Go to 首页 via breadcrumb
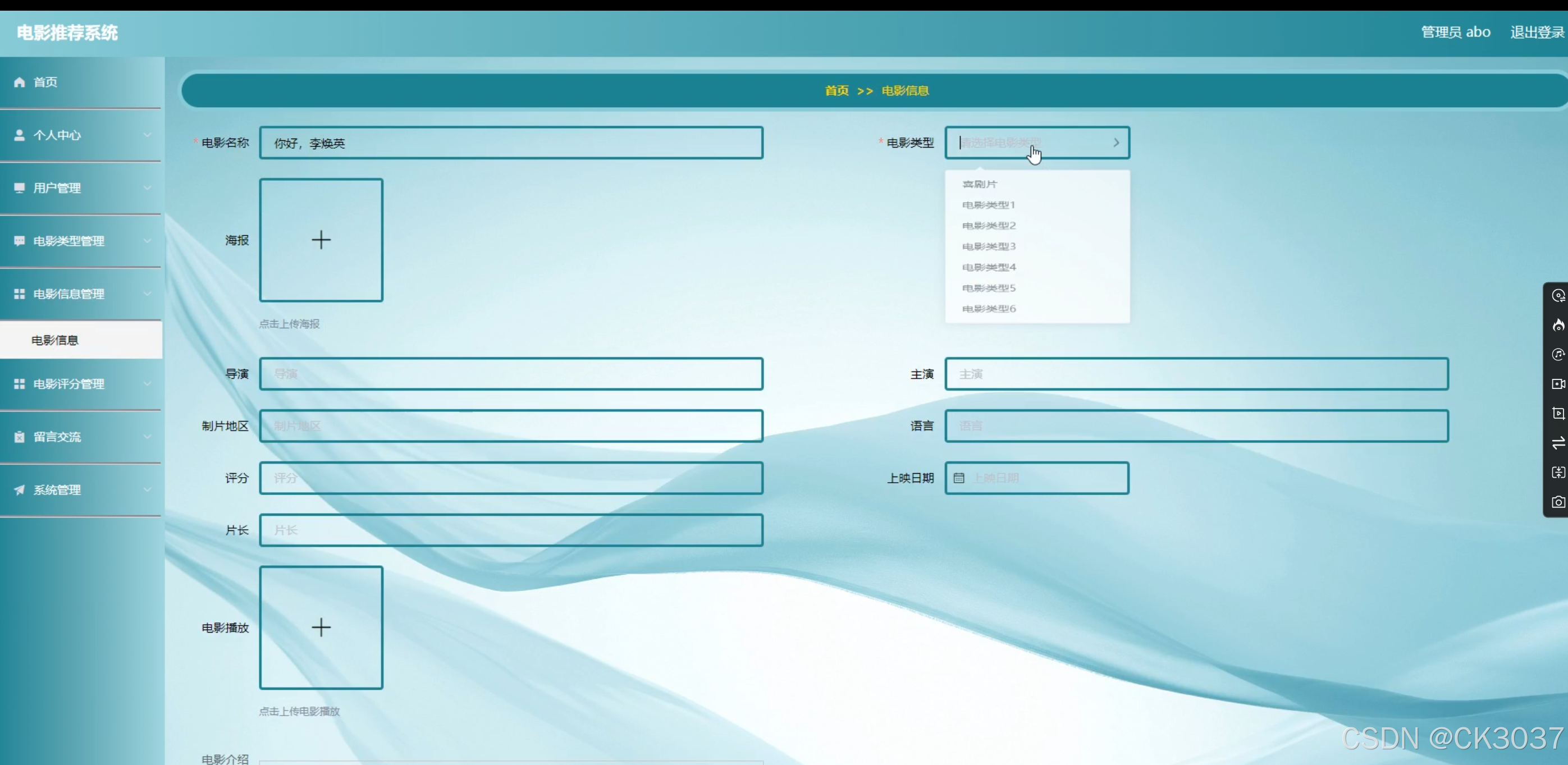Screen dimensions: 1568x765 pos(836,91)
